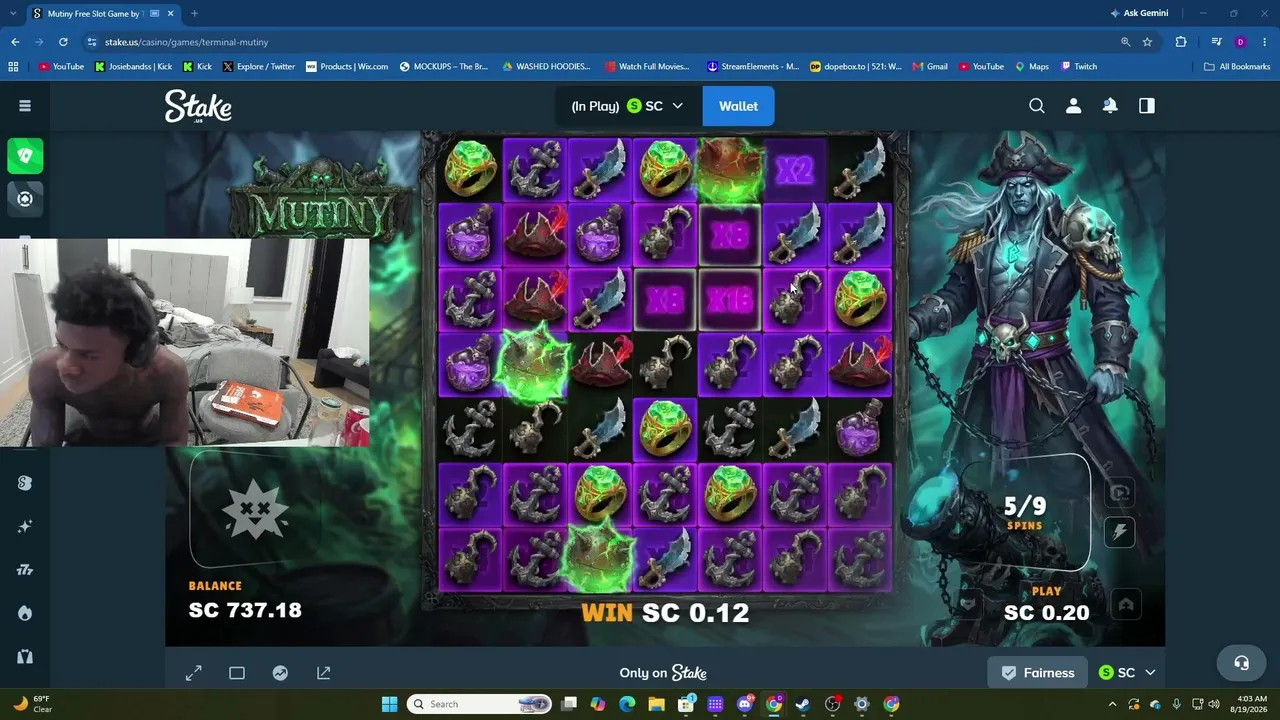Viewport: 1280px width, 720px height.
Task: Open Twitch bookmark
Action: [1079, 67]
